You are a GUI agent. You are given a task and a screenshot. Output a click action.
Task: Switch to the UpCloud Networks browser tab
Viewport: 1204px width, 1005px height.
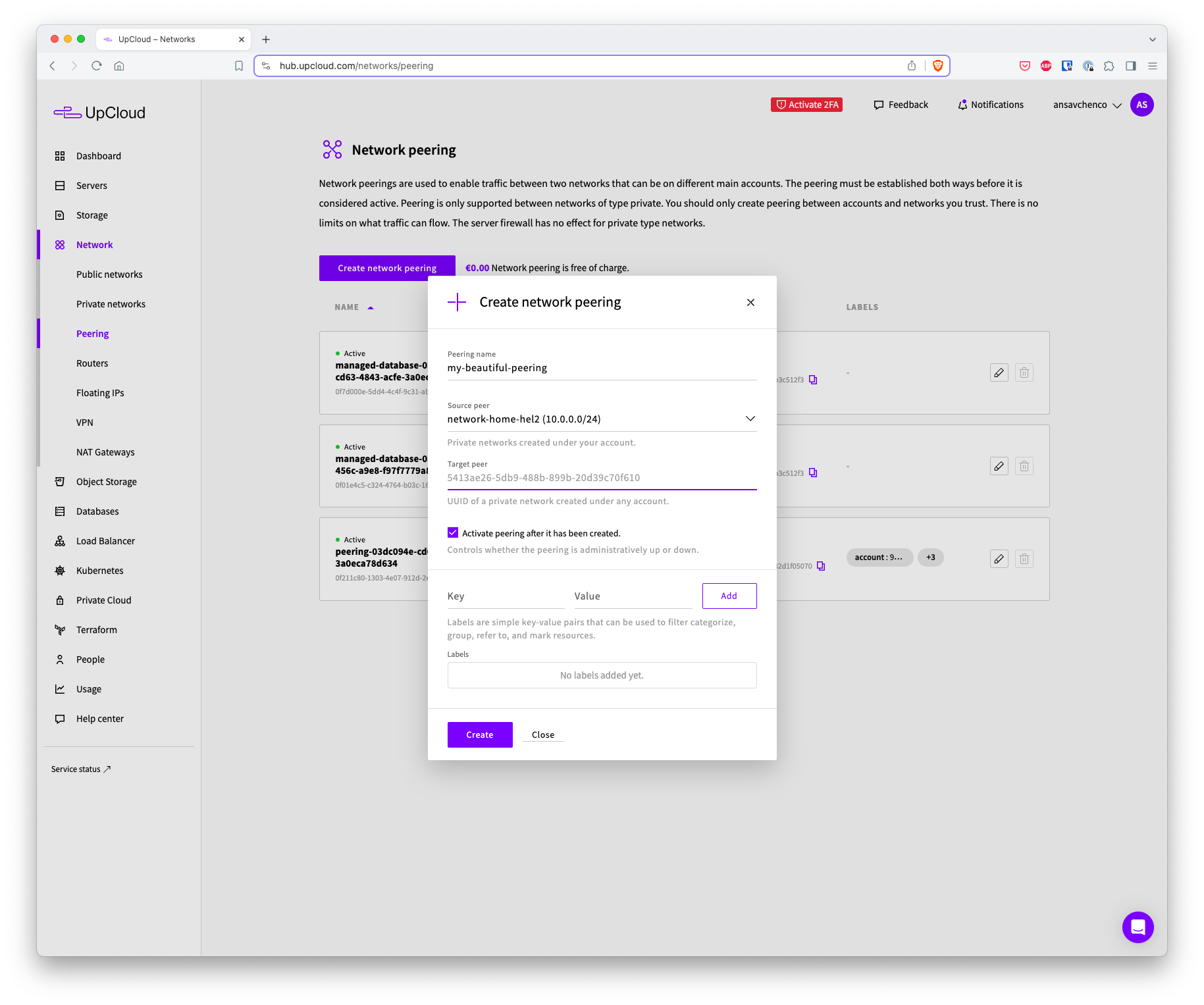coord(156,39)
